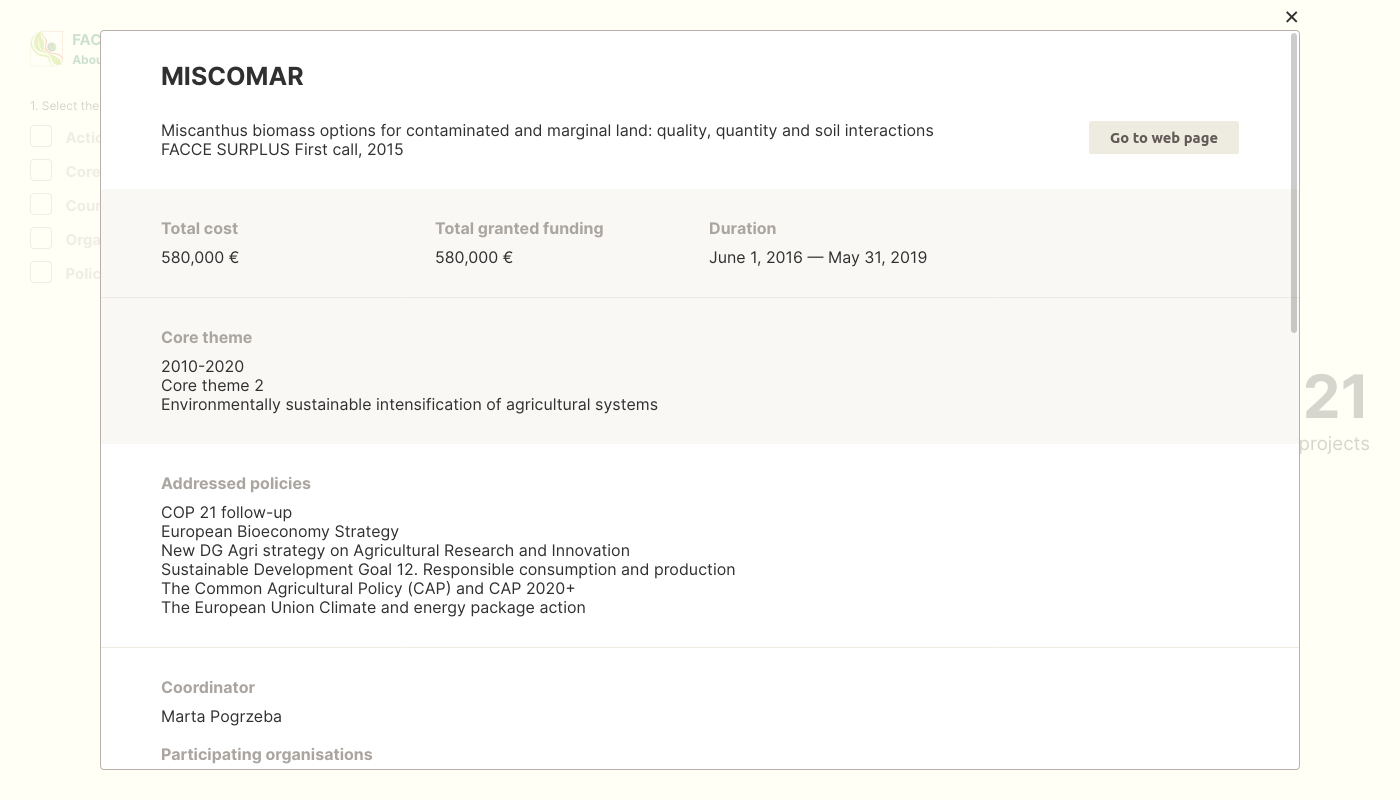Enable the Core theme filter checkbox
Screen dimensions: 1400x800
[41, 171]
